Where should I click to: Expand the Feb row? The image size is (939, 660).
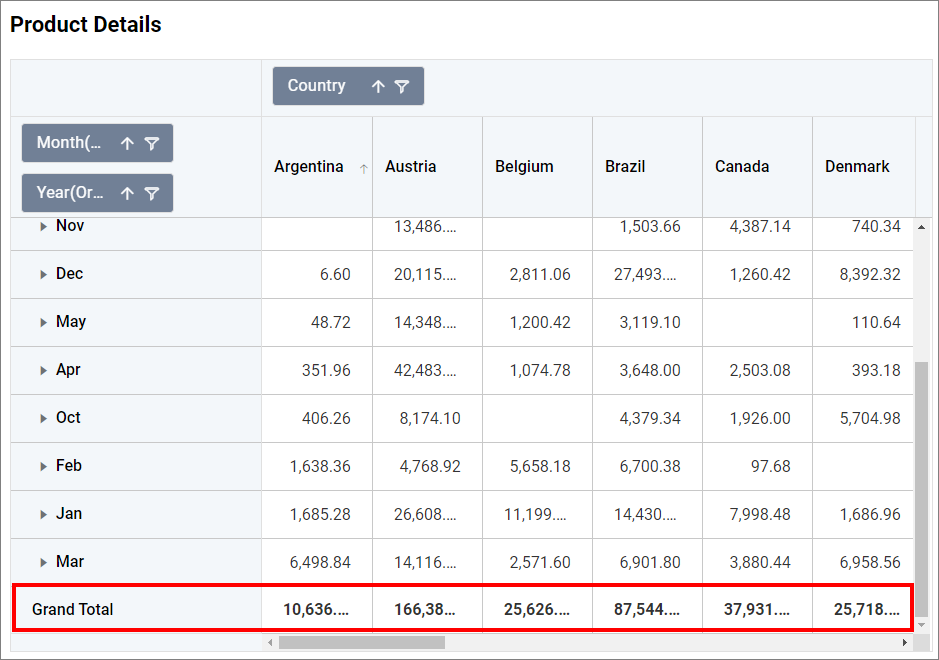43,467
